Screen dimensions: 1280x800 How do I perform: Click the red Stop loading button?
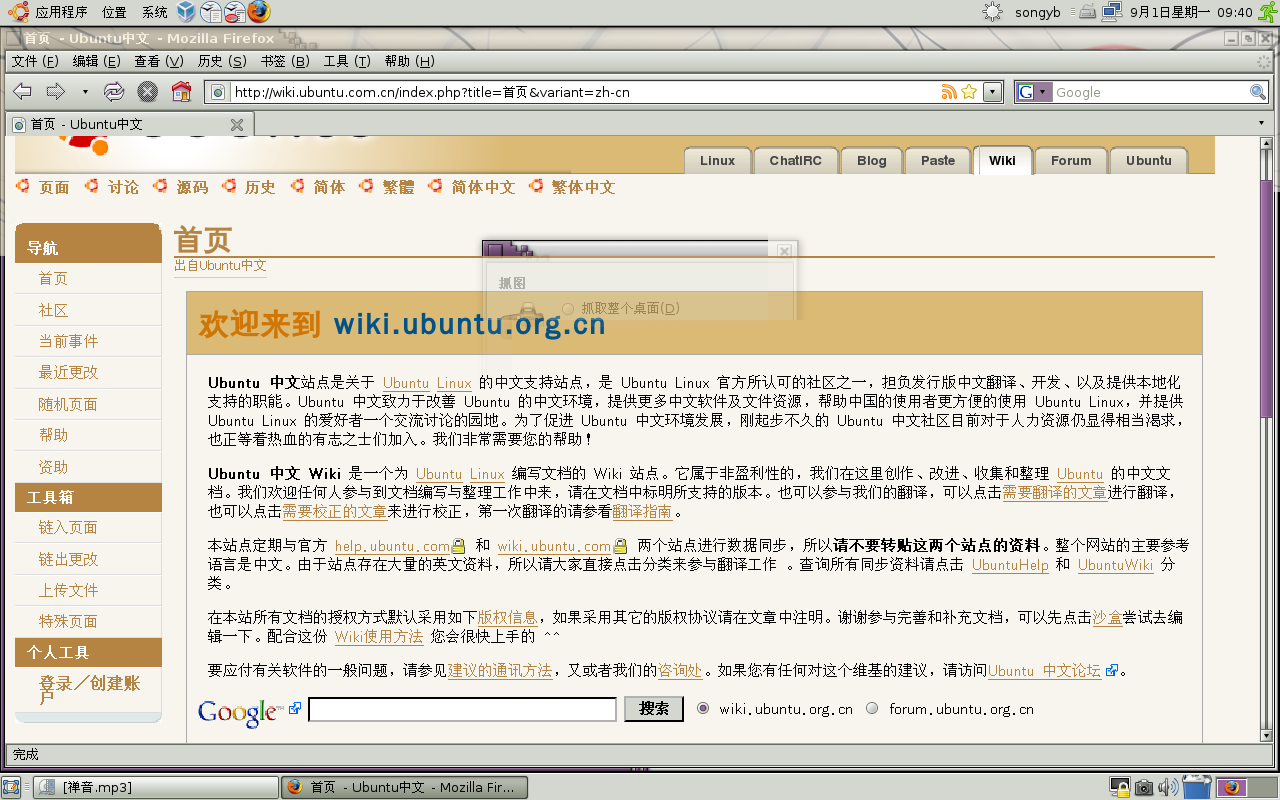[x=147, y=92]
